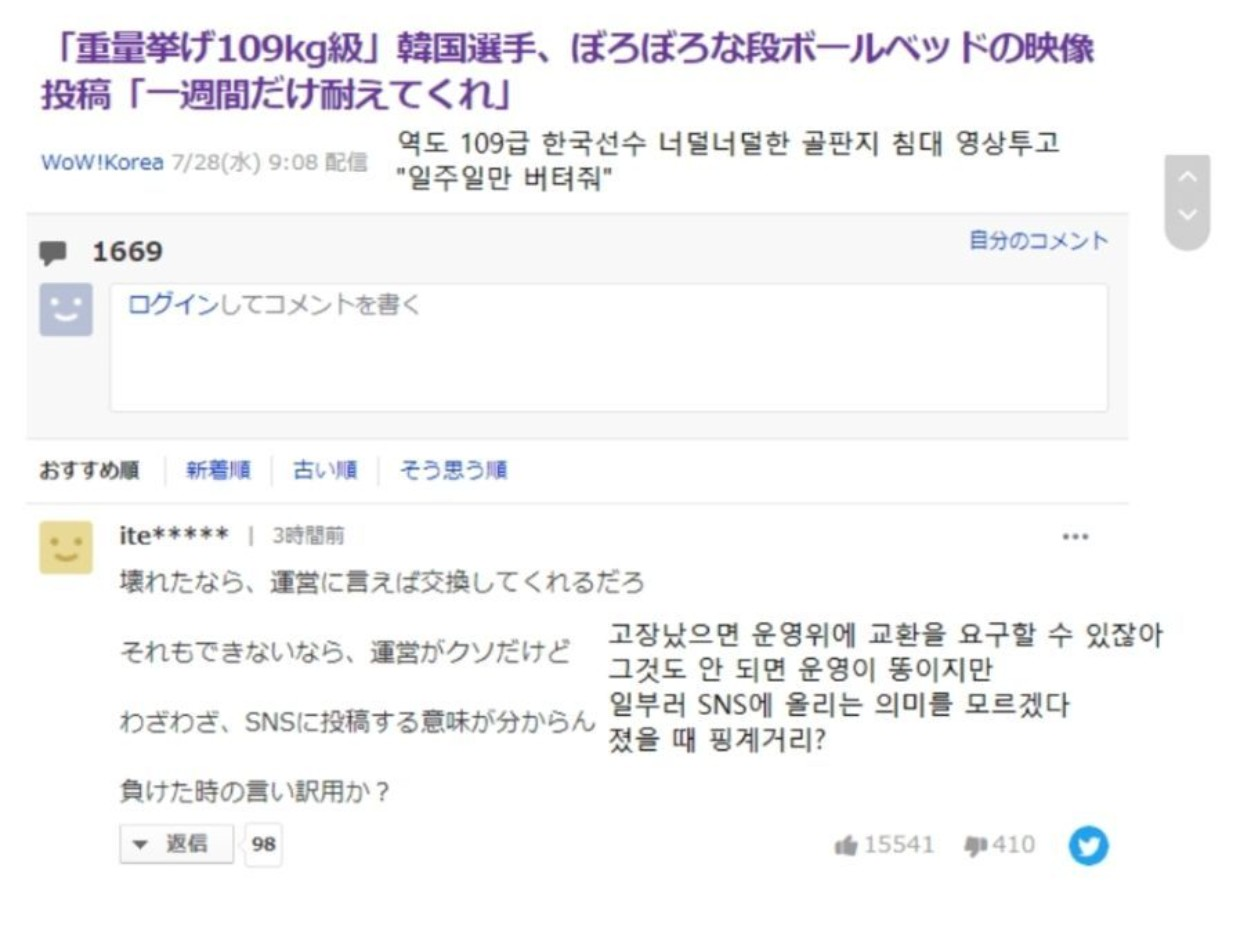Click the down arrow on the scroll widget
This screenshot has height=944, width=1239.
click(1187, 214)
